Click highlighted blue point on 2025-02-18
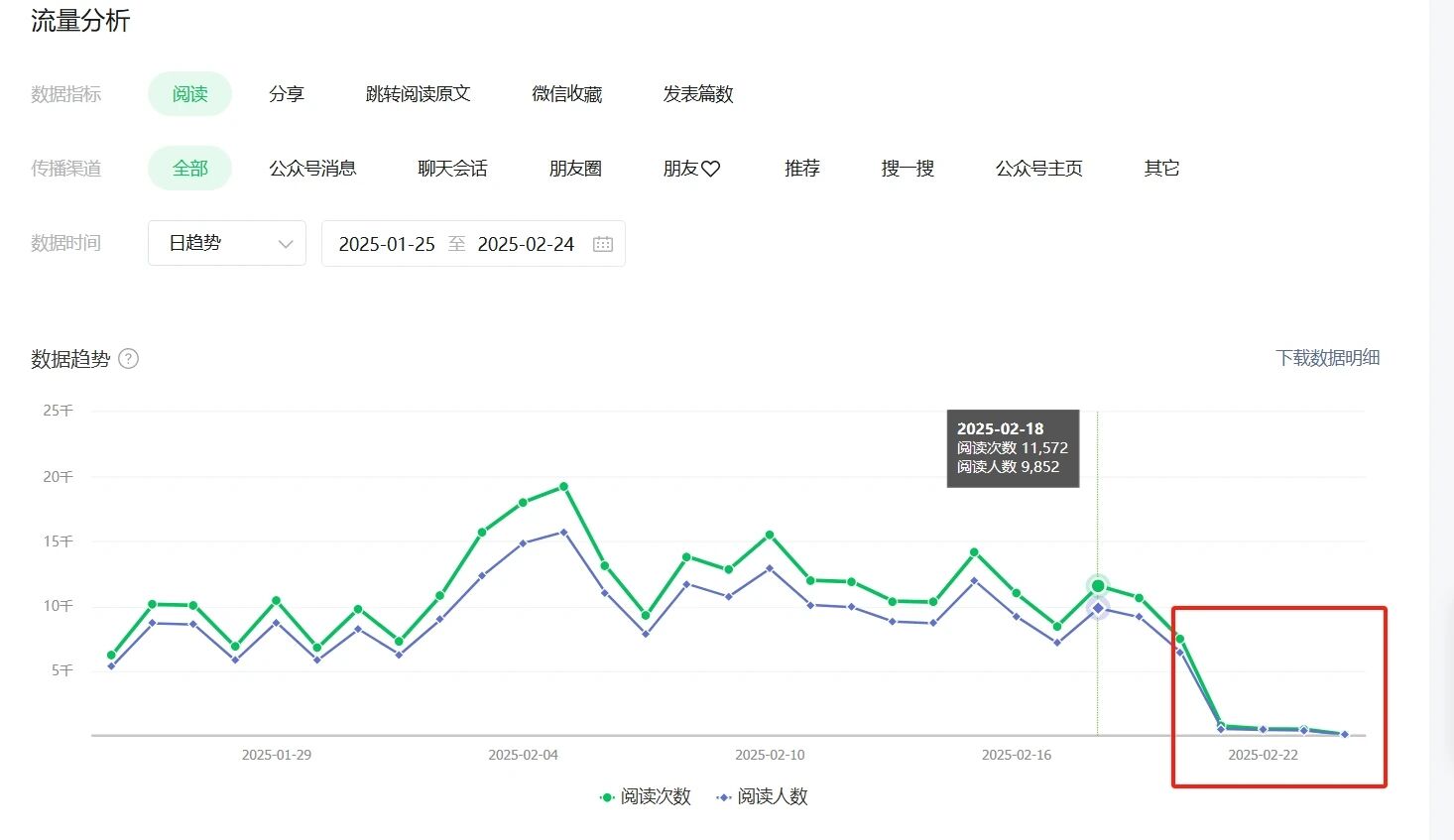The width and height of the screenshot is (1454, 840). 1098,609
